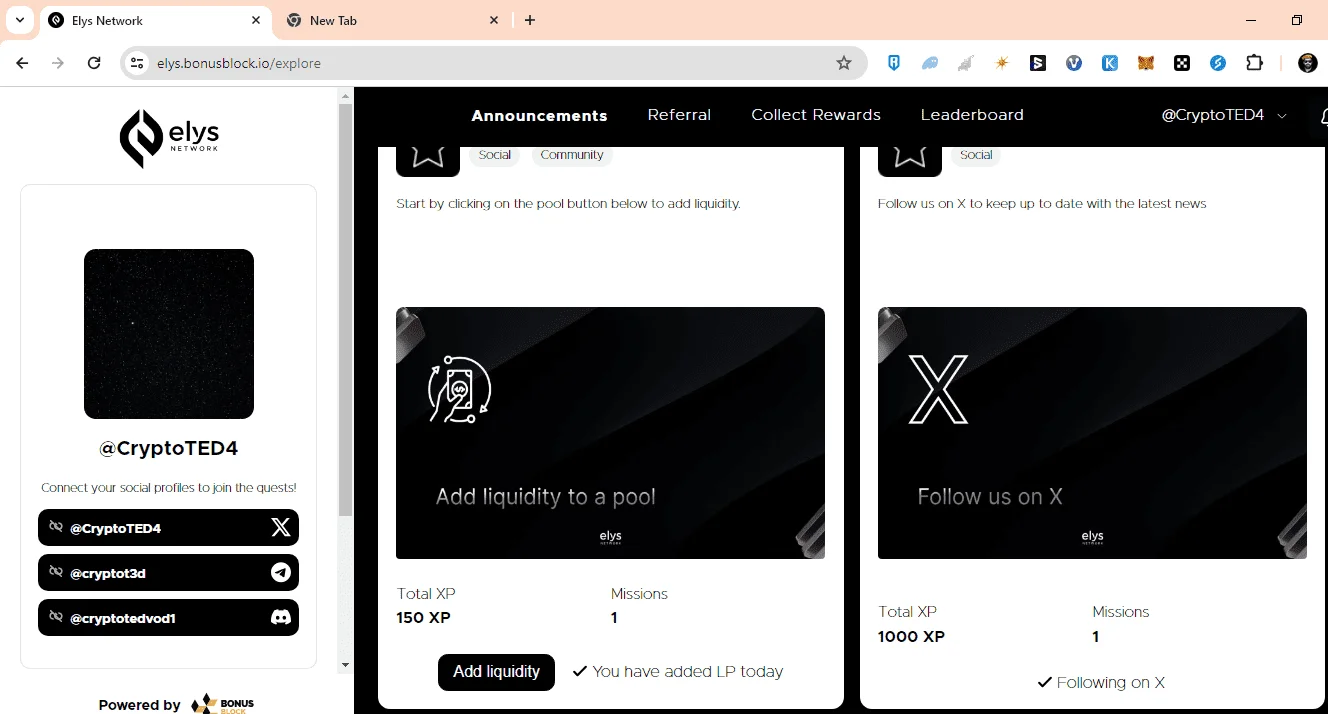Open the Extensions puzzle menu
This screenshot has height=714, width=1328.
coord(1254,63)
